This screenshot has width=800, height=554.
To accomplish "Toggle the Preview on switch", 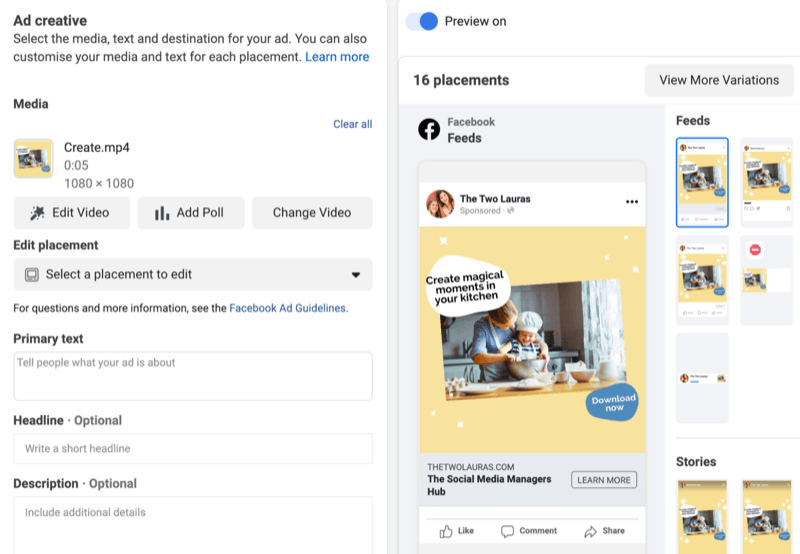I will 421,21.
